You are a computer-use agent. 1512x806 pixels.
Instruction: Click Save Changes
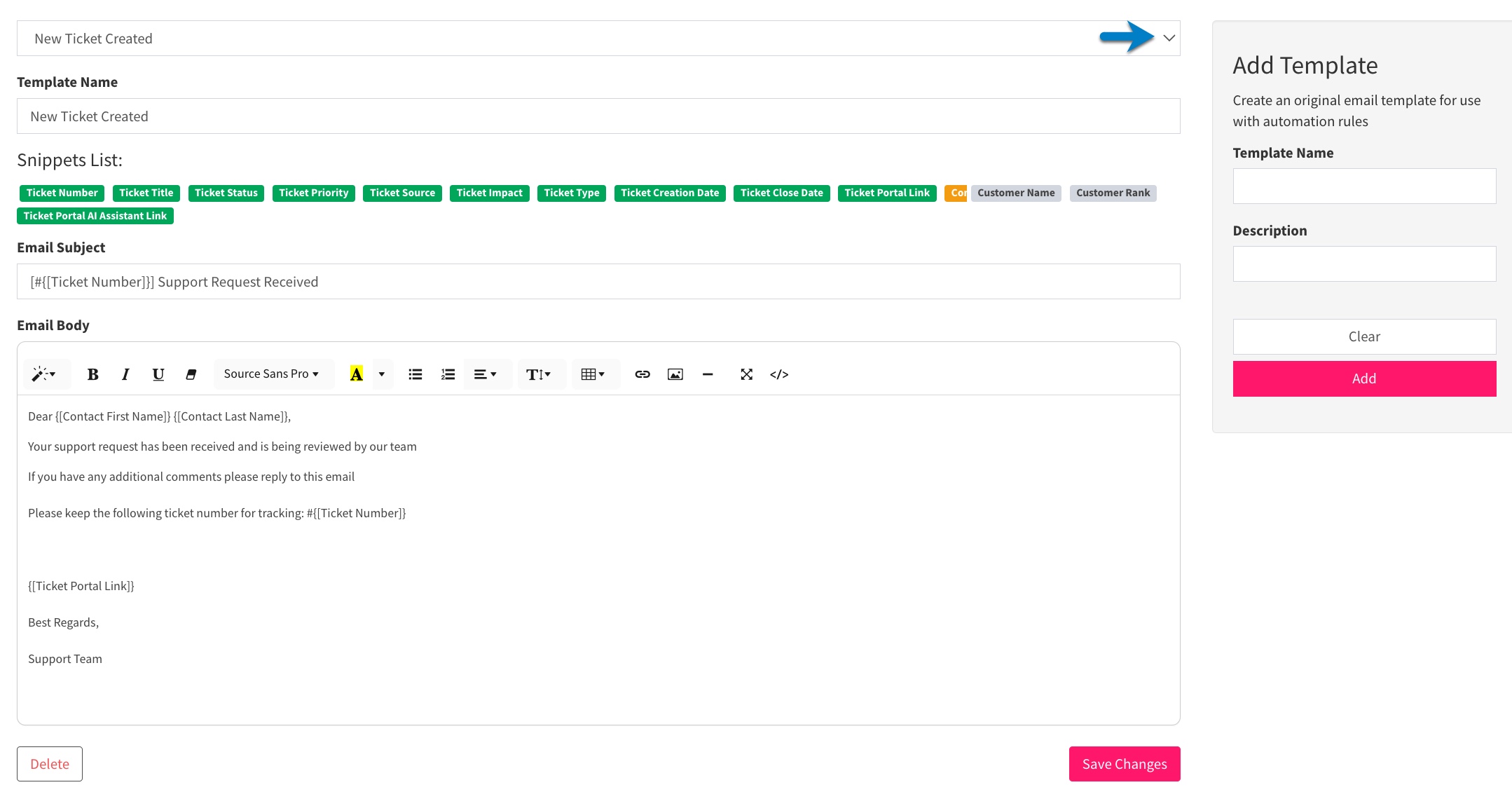pyautogui.click(x=1125, y=764)
